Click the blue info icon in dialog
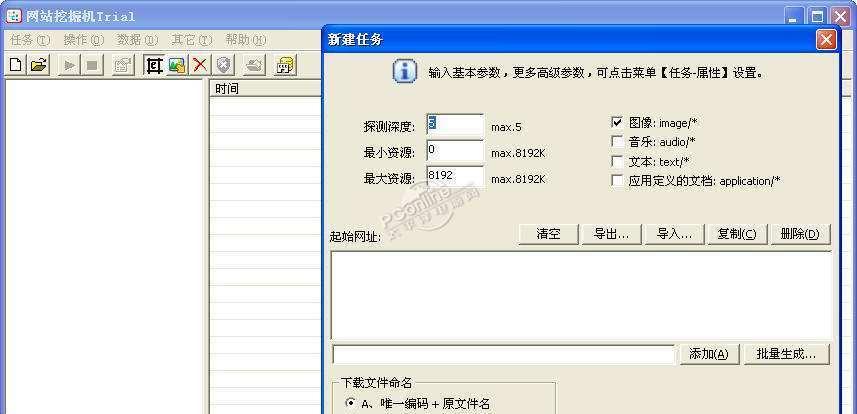 pos(404,72)
